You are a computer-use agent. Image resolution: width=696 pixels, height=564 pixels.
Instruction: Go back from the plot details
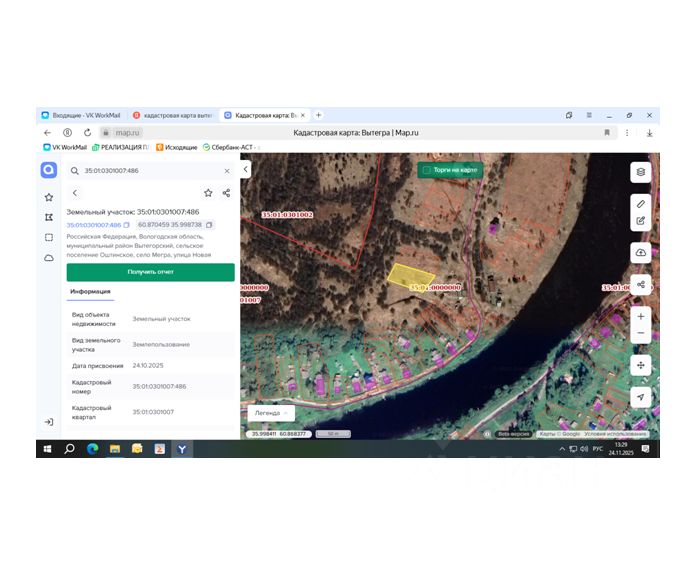(x=75, y=193)
